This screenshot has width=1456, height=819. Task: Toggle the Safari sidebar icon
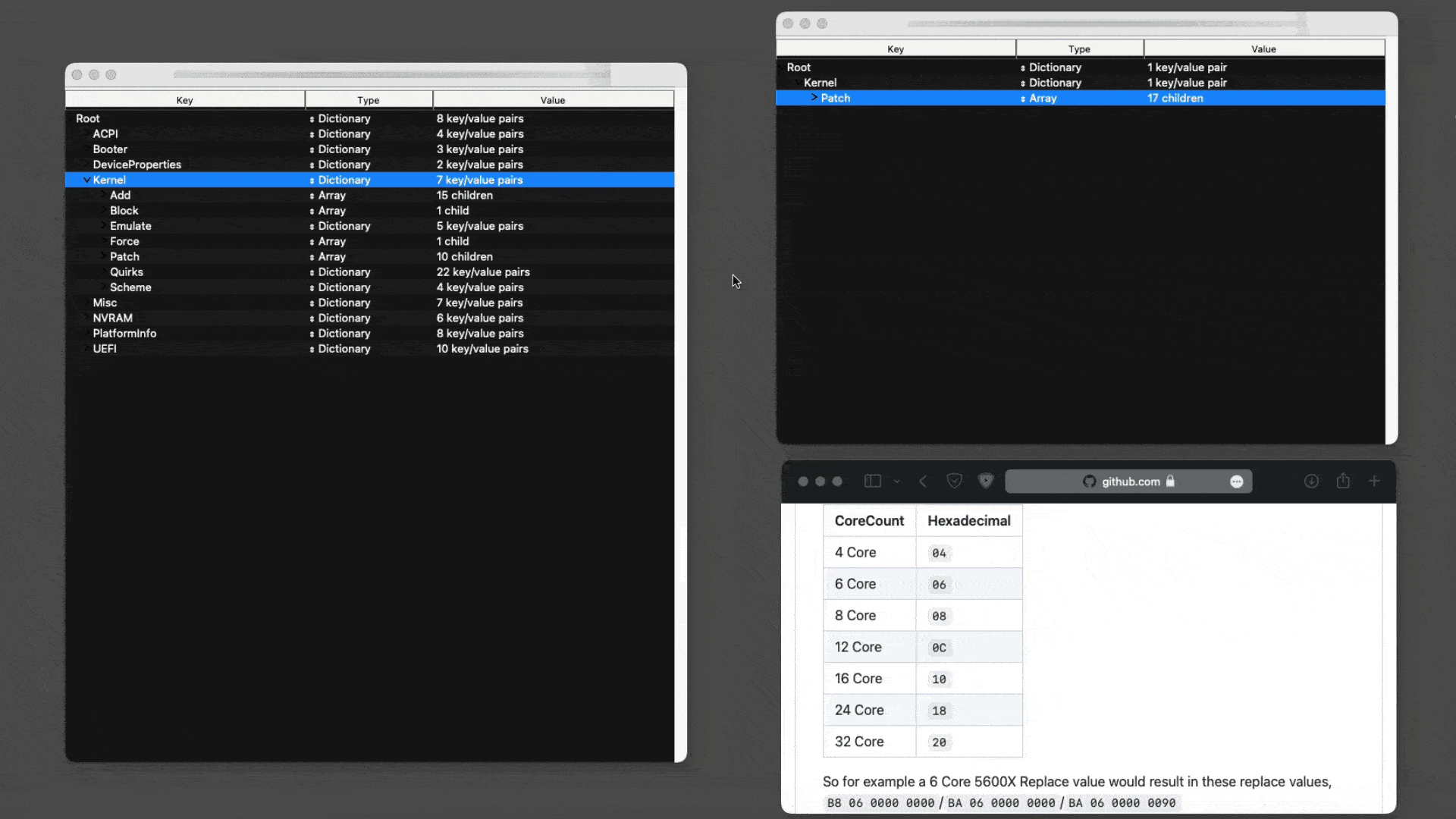click(x=873, y=481)
